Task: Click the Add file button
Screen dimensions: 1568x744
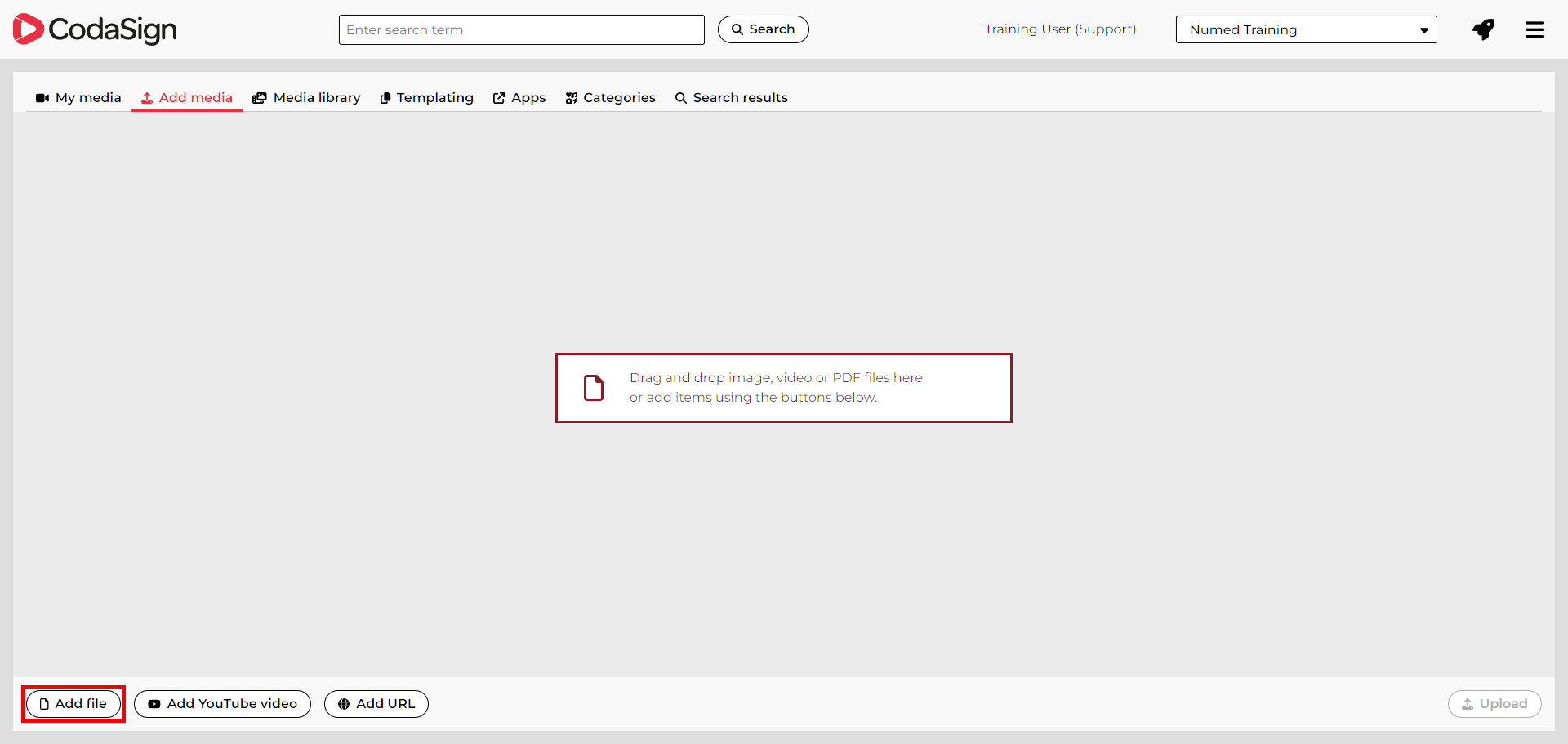Action: [73, 704]
